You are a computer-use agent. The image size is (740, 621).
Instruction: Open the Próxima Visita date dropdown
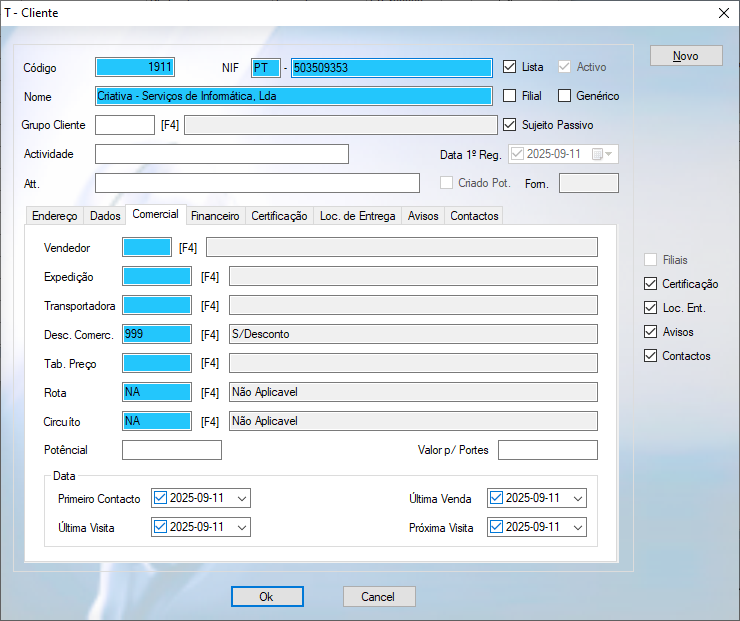pyautogui.click(x=577, y=527)
